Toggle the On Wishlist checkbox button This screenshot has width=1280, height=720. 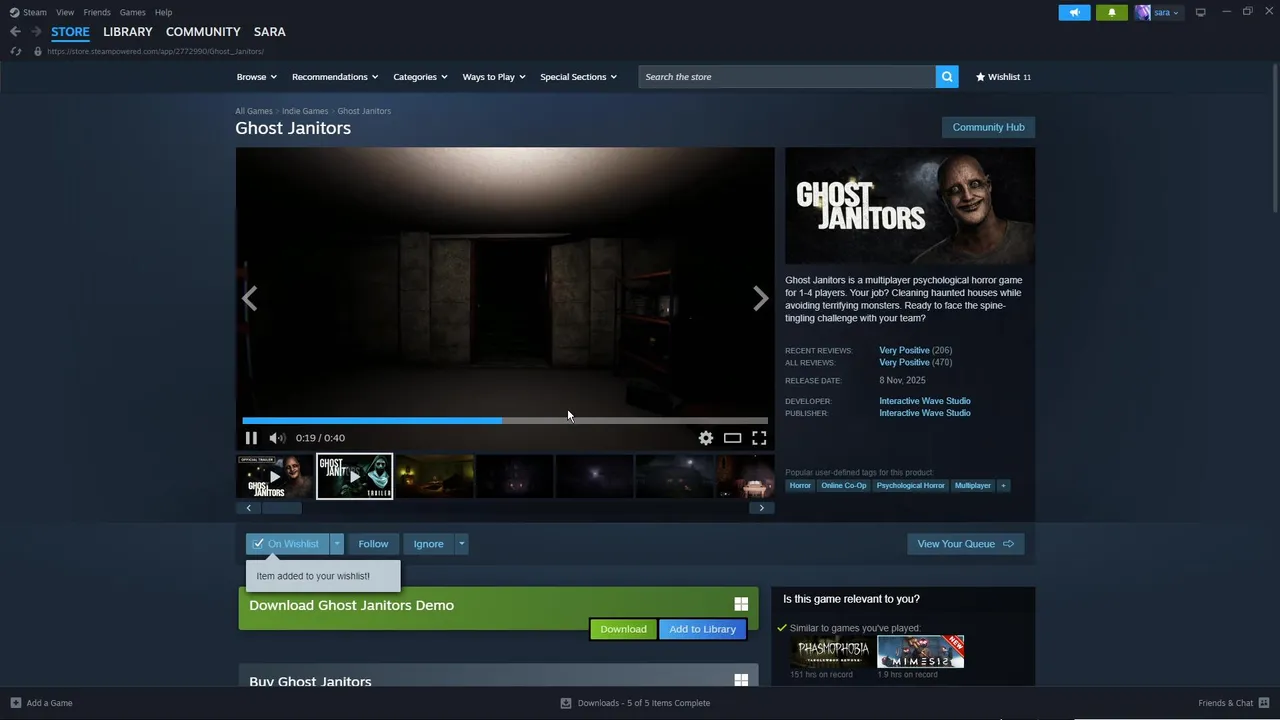[x=287, y=544]
